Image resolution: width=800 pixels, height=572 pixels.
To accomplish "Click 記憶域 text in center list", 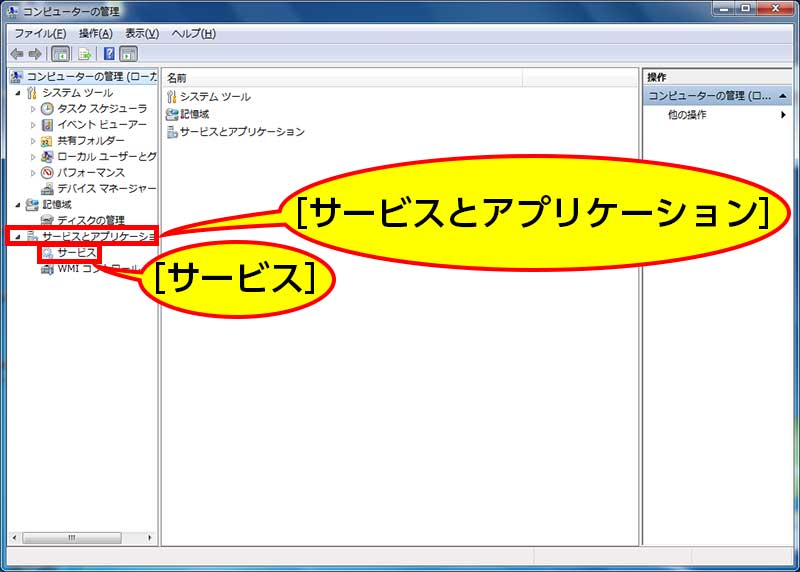I will coord(194,114).
